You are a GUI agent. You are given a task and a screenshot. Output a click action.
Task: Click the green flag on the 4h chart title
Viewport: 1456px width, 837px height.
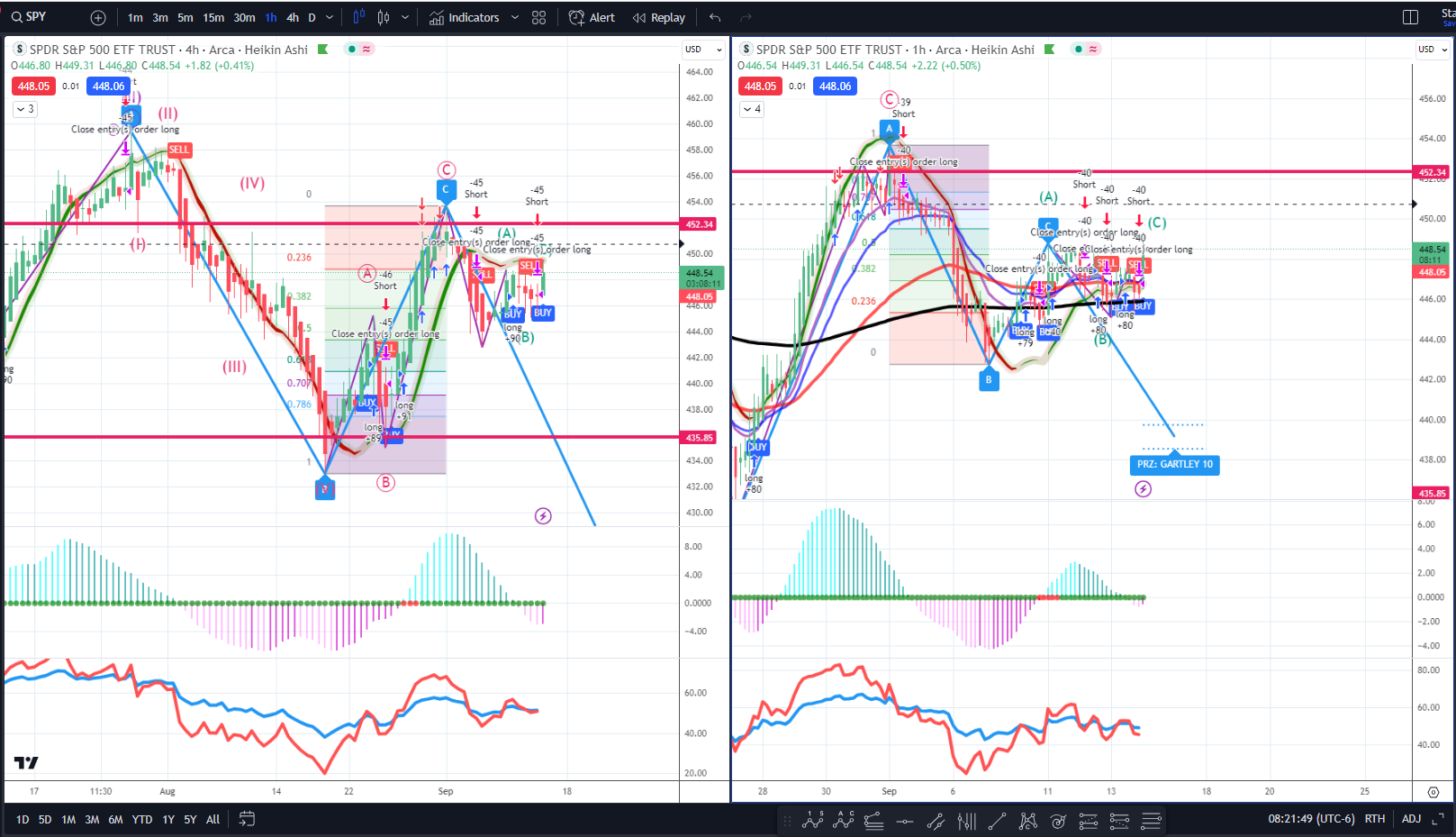(x=322, y=50)
